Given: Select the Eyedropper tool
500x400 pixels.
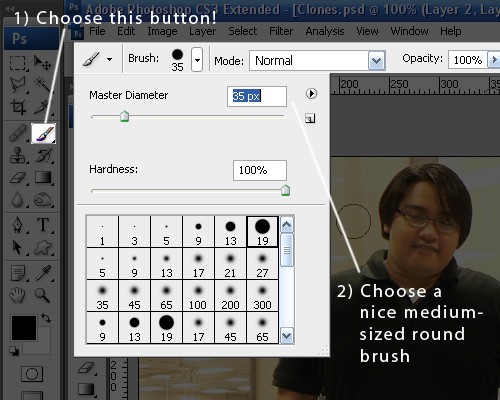Looking at the screenshot, I should (43, 273).
